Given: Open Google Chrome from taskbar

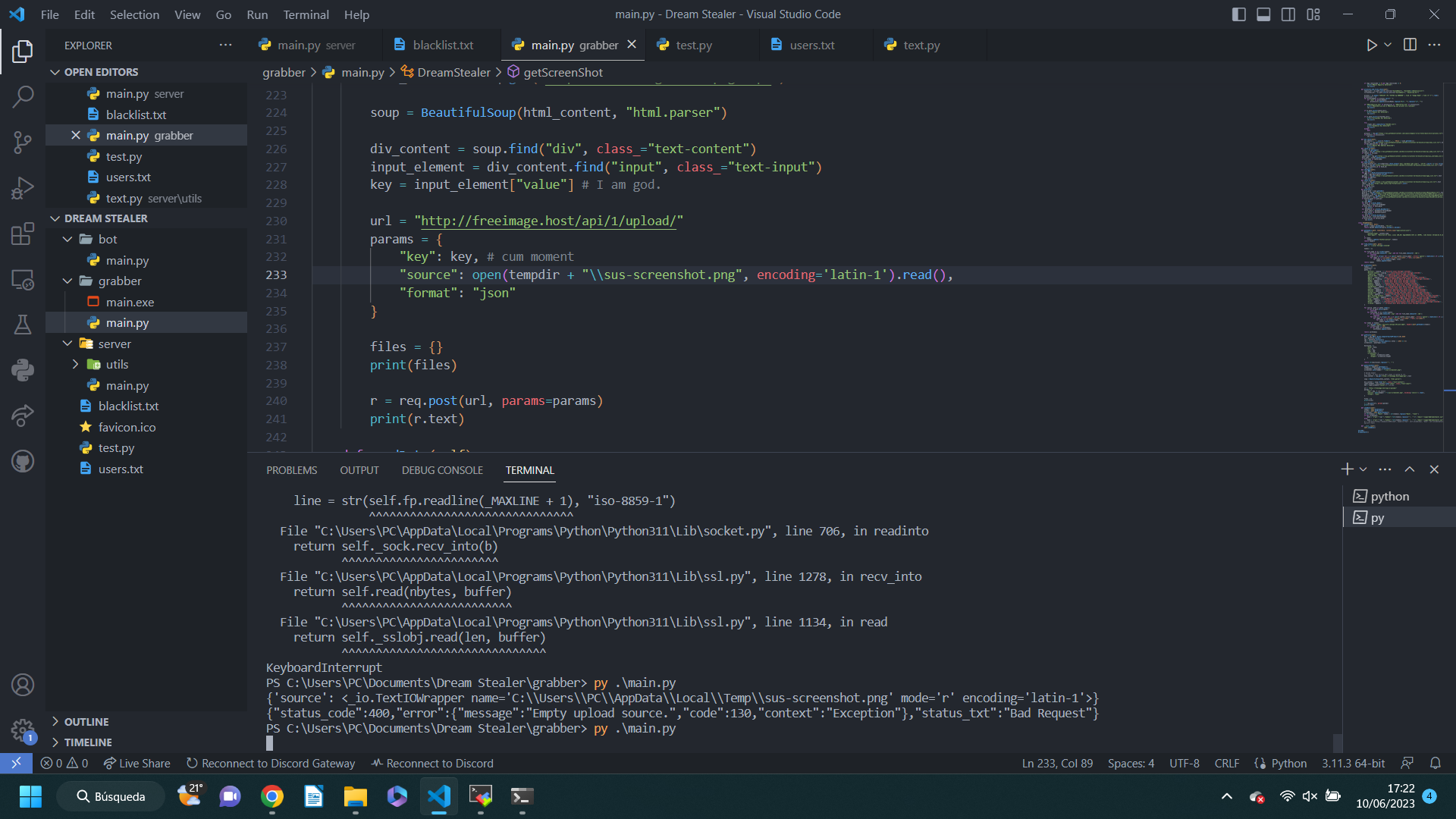Looking at the screenshot, I should click(272, 796).
